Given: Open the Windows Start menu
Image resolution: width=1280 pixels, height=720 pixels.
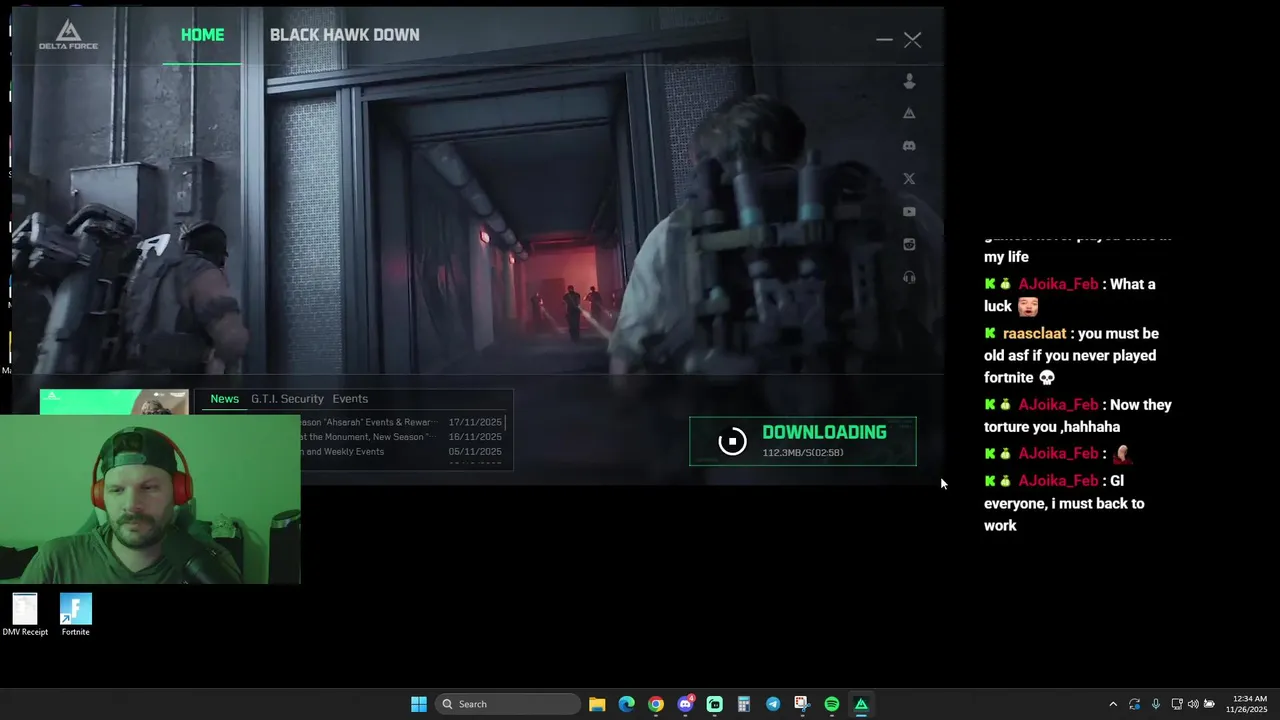Looking at the screenshot, I should click(419, 704).
